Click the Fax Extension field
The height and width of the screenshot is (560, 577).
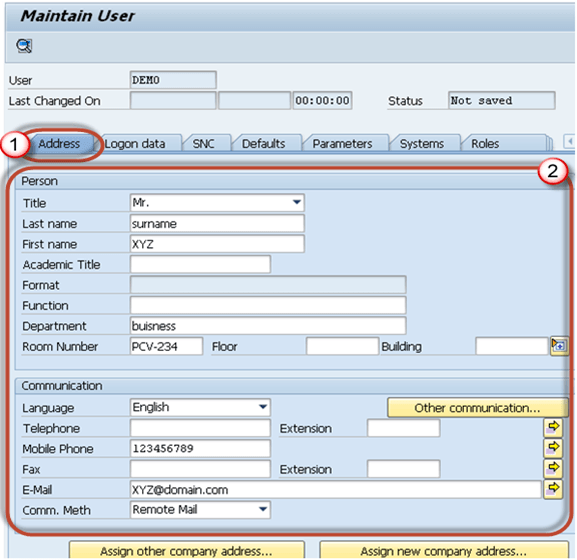[x=403, y=469]
